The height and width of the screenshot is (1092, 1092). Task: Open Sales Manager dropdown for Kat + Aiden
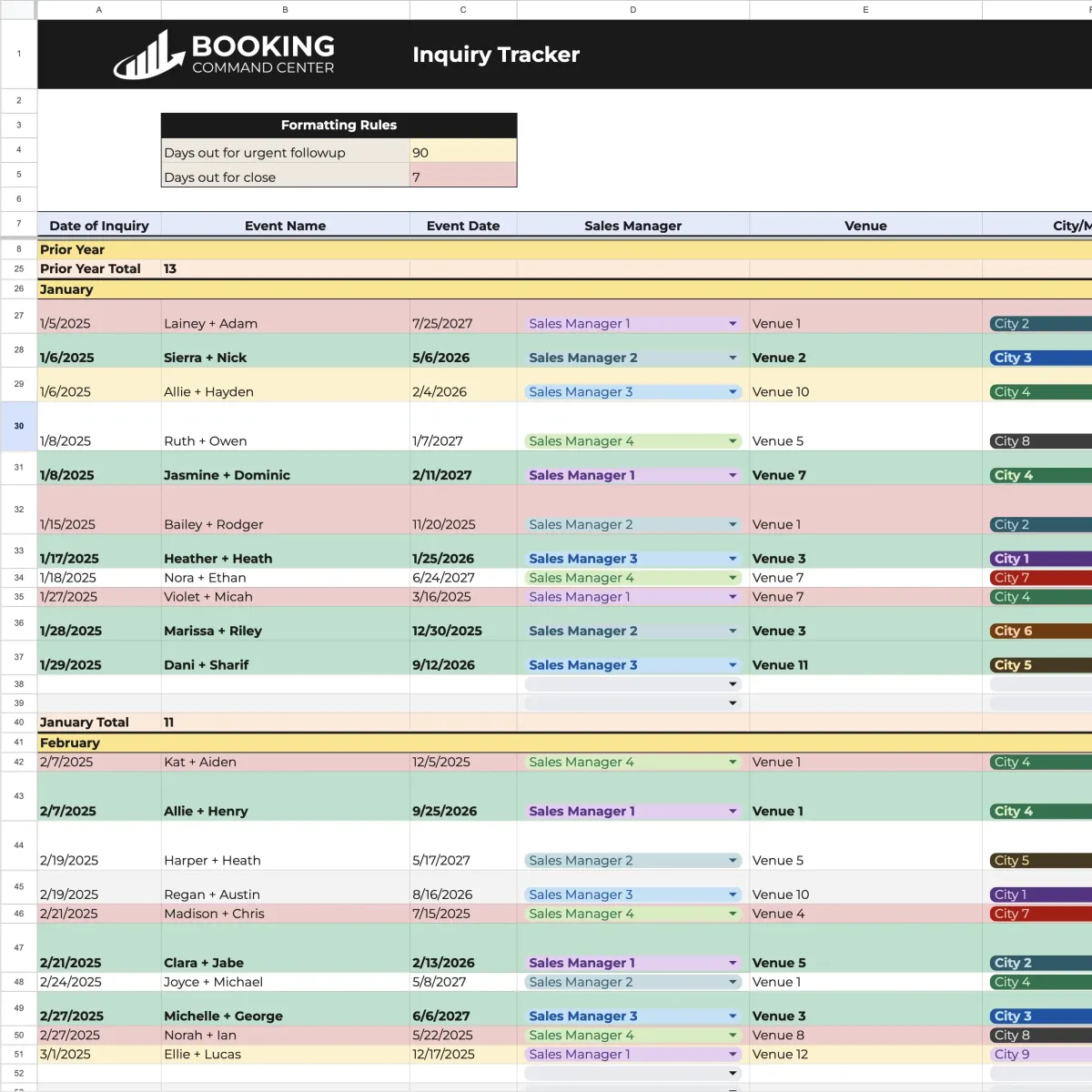(x=732, y=762)
